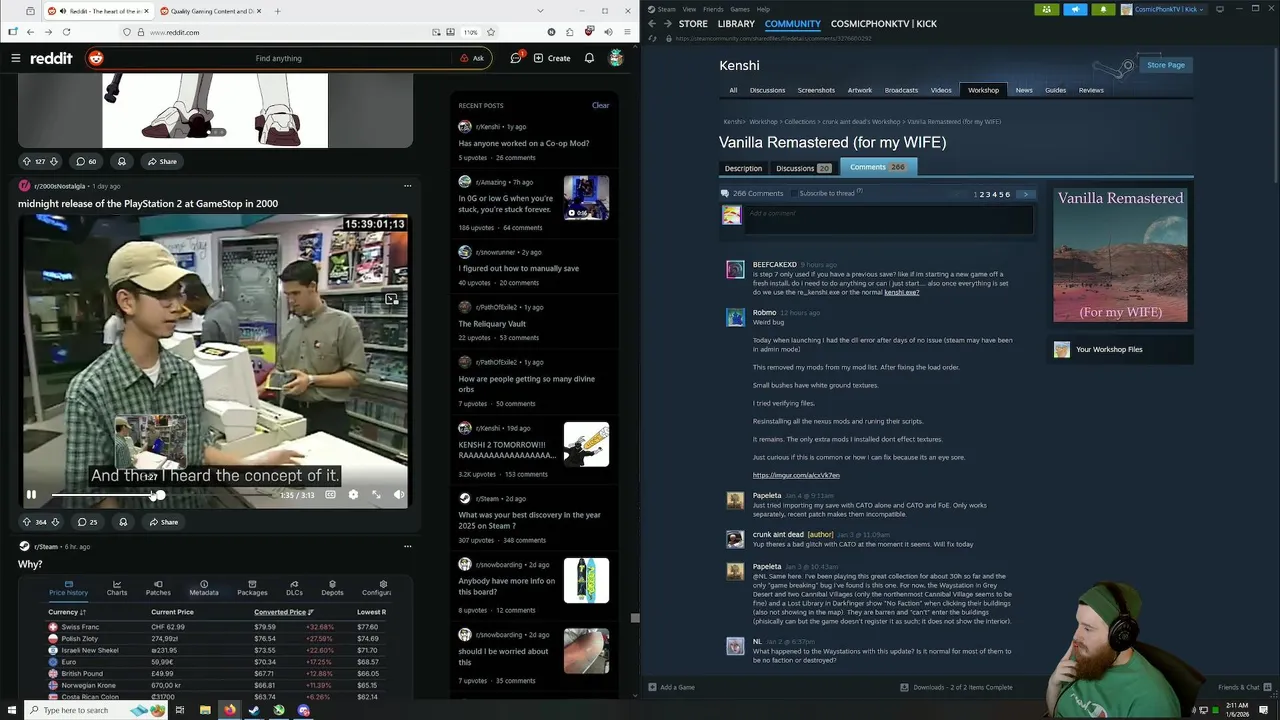Screen dimensions: 1280x720
Task: Toggle closed captions on Reddit video
Action: 330,494
